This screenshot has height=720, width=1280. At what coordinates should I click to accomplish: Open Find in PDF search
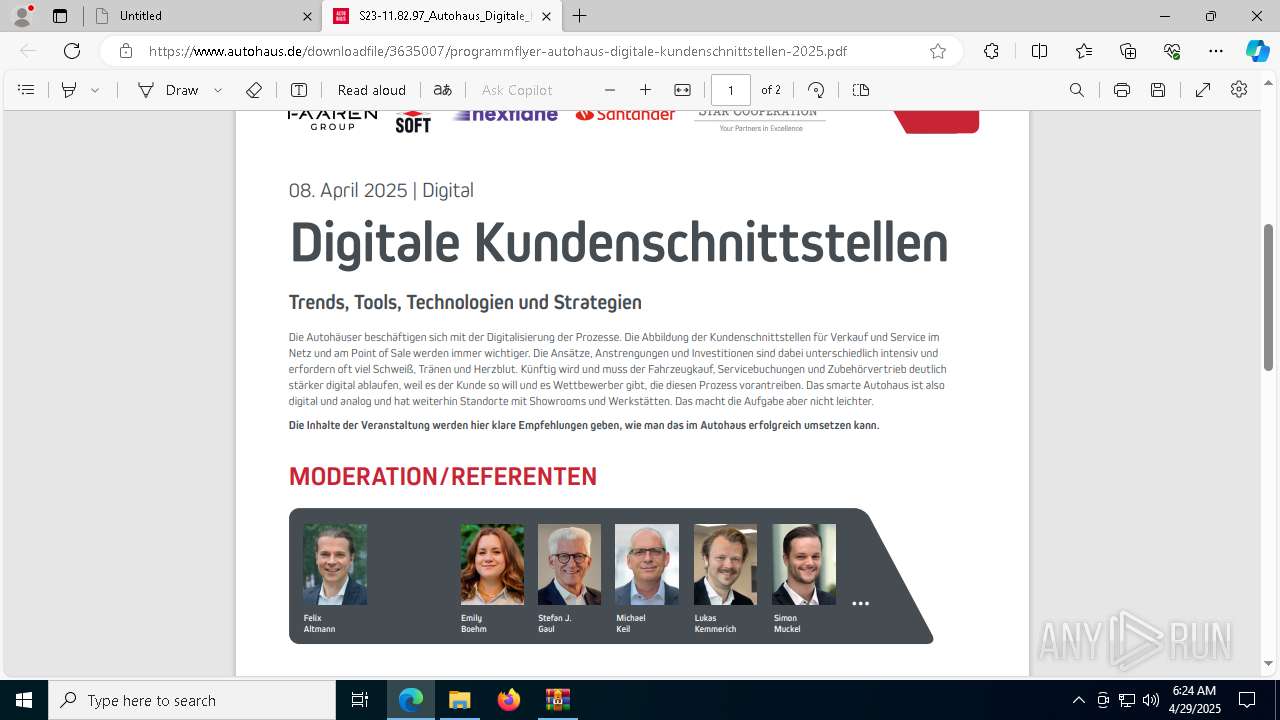pos(1077,90)
